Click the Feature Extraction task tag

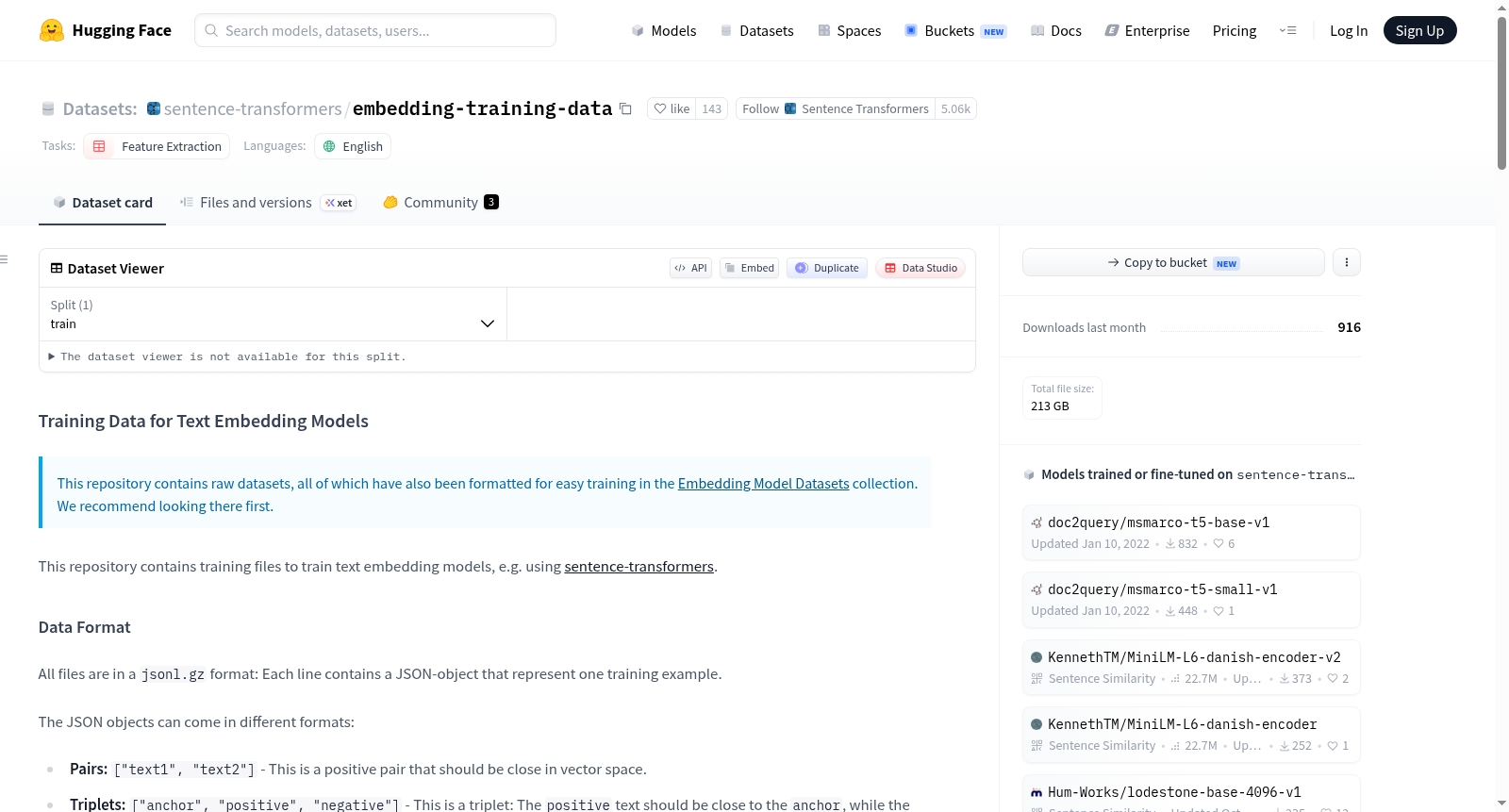(x=157, y=146)
